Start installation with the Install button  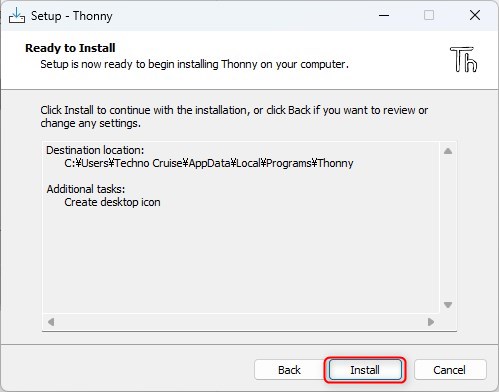[x=365, y=370]
